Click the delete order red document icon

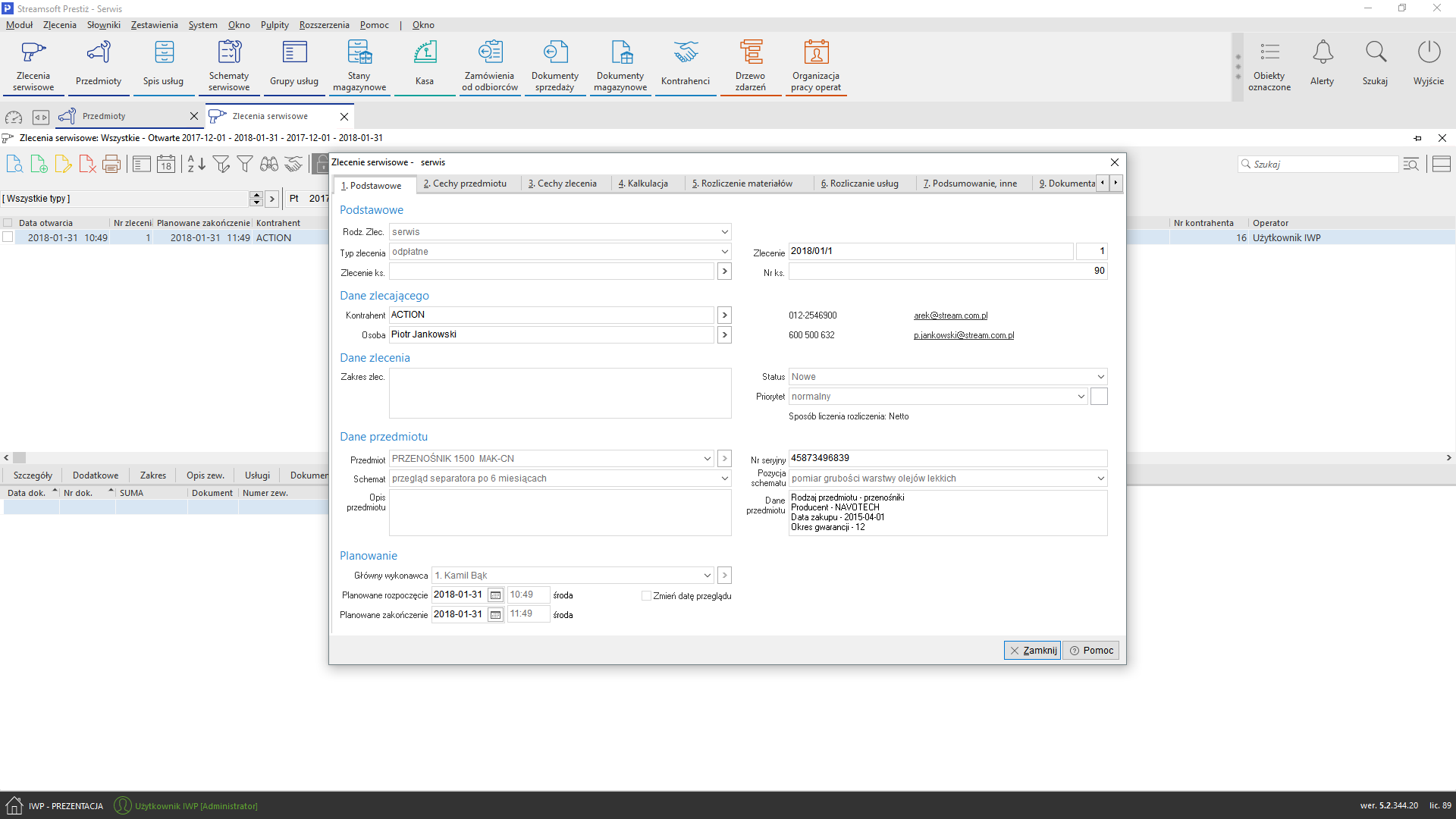[x=87, y=164]
